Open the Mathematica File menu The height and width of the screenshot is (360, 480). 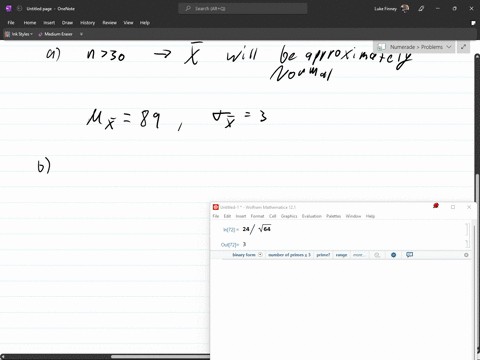[216, 216]
